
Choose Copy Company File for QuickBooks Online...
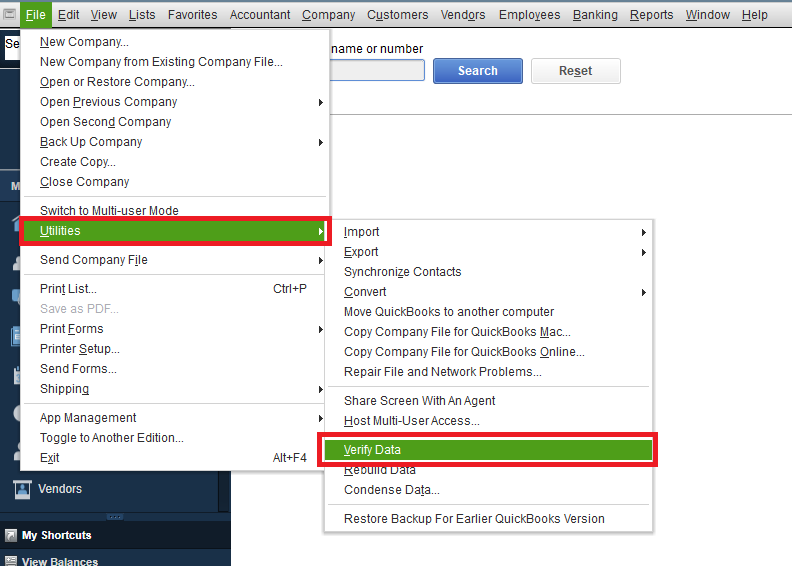[488, 352]
